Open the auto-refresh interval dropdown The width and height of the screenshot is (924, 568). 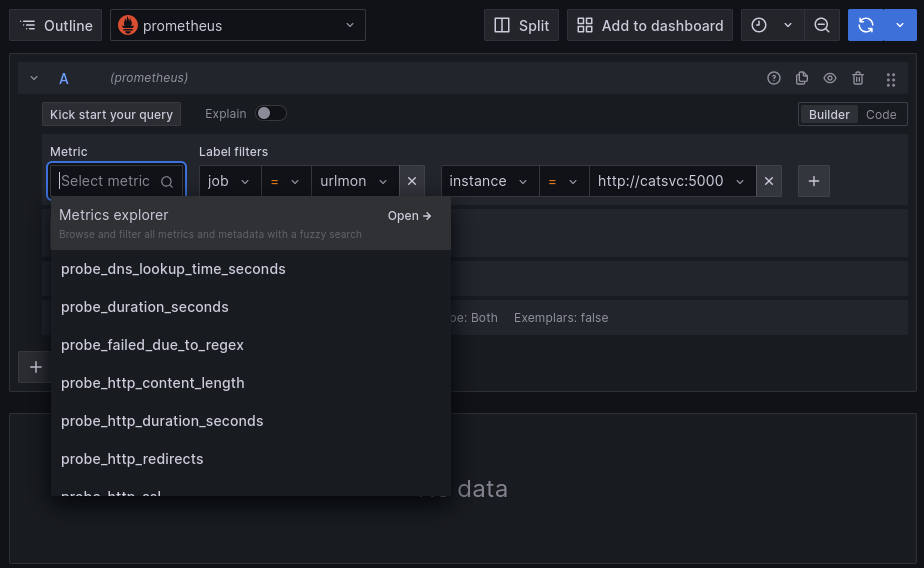click(x=900, y=25)
